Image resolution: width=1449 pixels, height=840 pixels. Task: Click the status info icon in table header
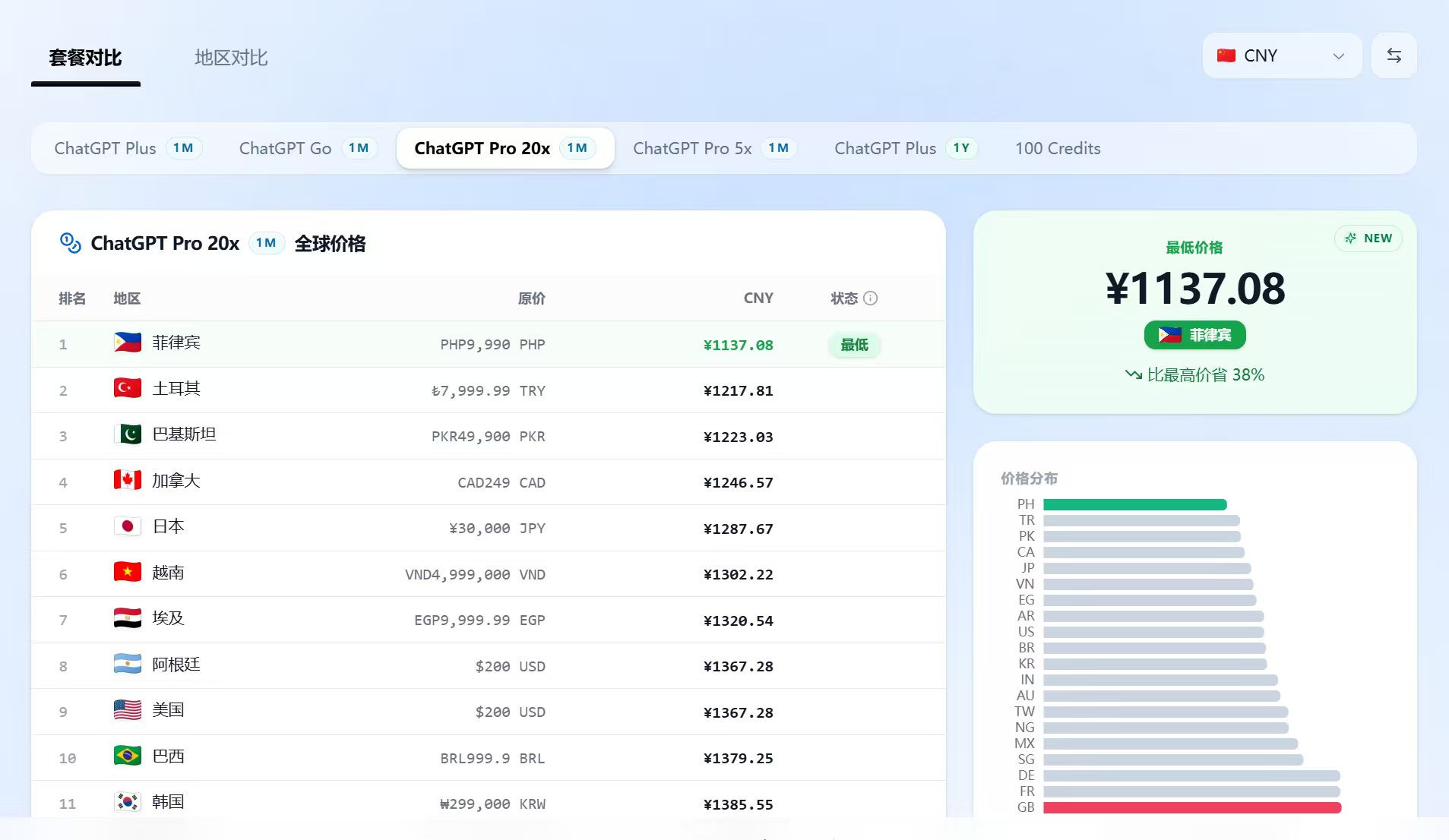[871, 298]
